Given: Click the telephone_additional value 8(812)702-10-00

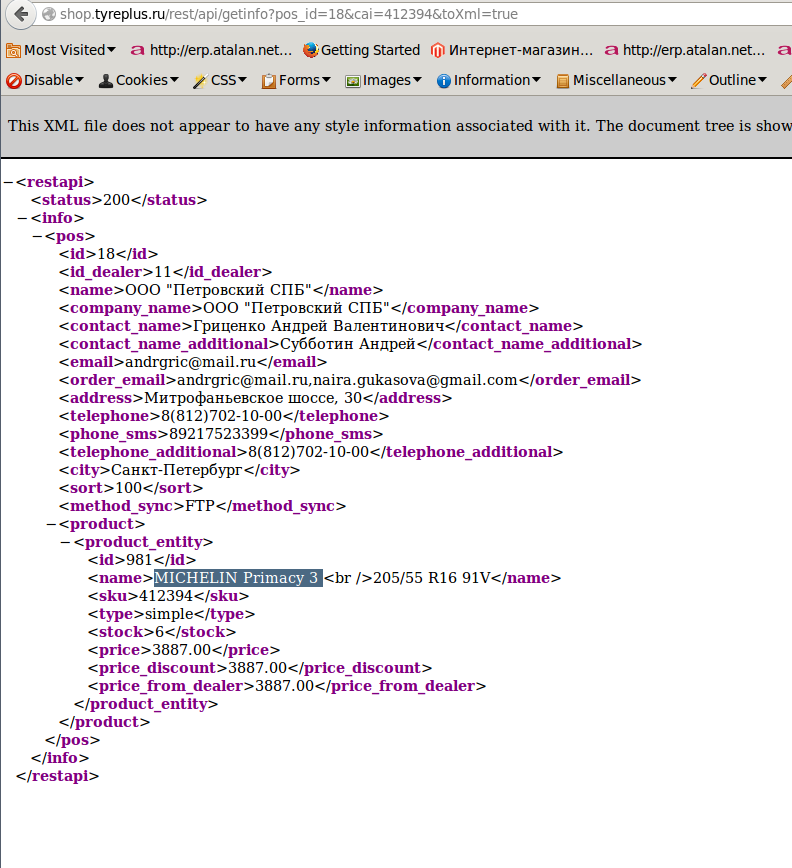Looking at the screenshot, I should coord(308,452).
